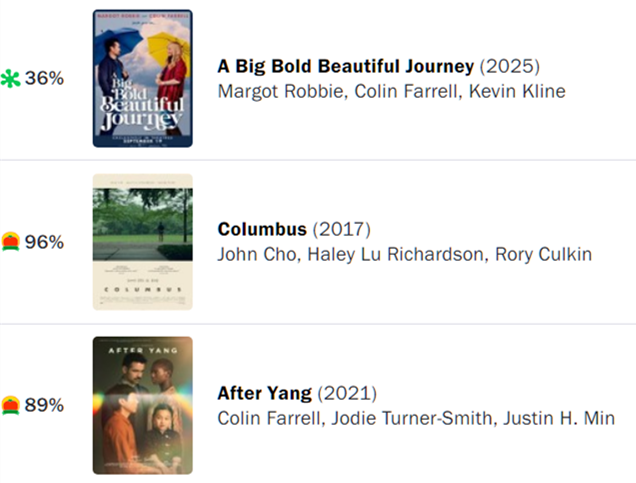Open Rory Culkin's name link
This screenshot has width=636, height=483.
coord(544,254)
